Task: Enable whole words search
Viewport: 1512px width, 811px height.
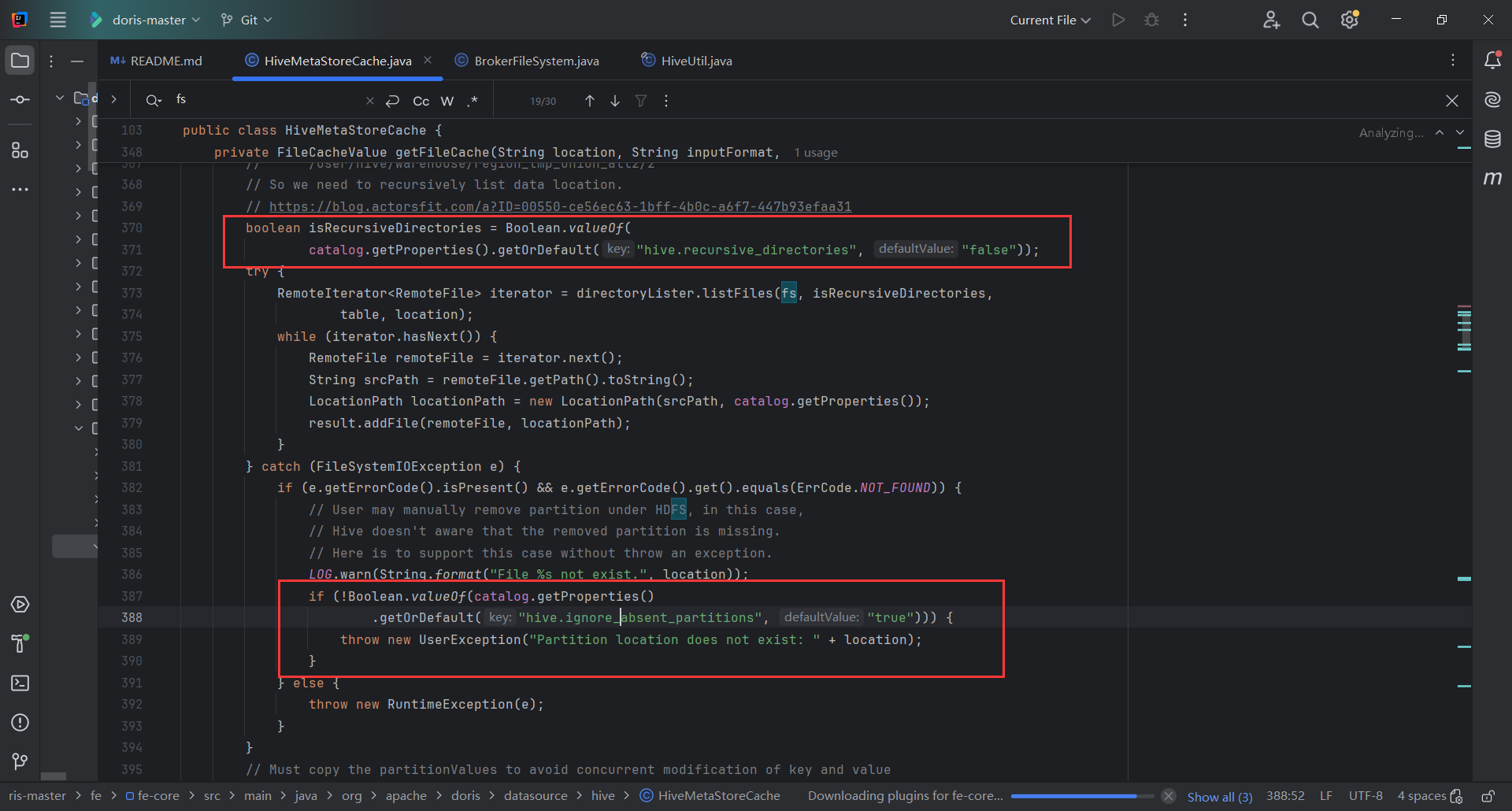Action: tap(447, 101)
